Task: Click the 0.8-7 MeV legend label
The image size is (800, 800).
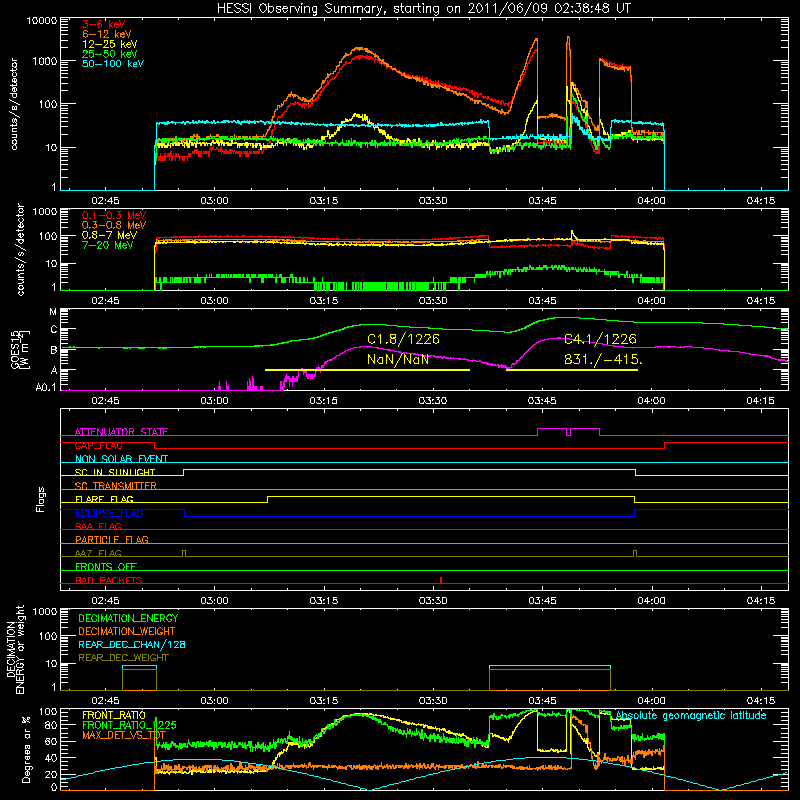Action: pyautogui.click(x=110, y=235)
